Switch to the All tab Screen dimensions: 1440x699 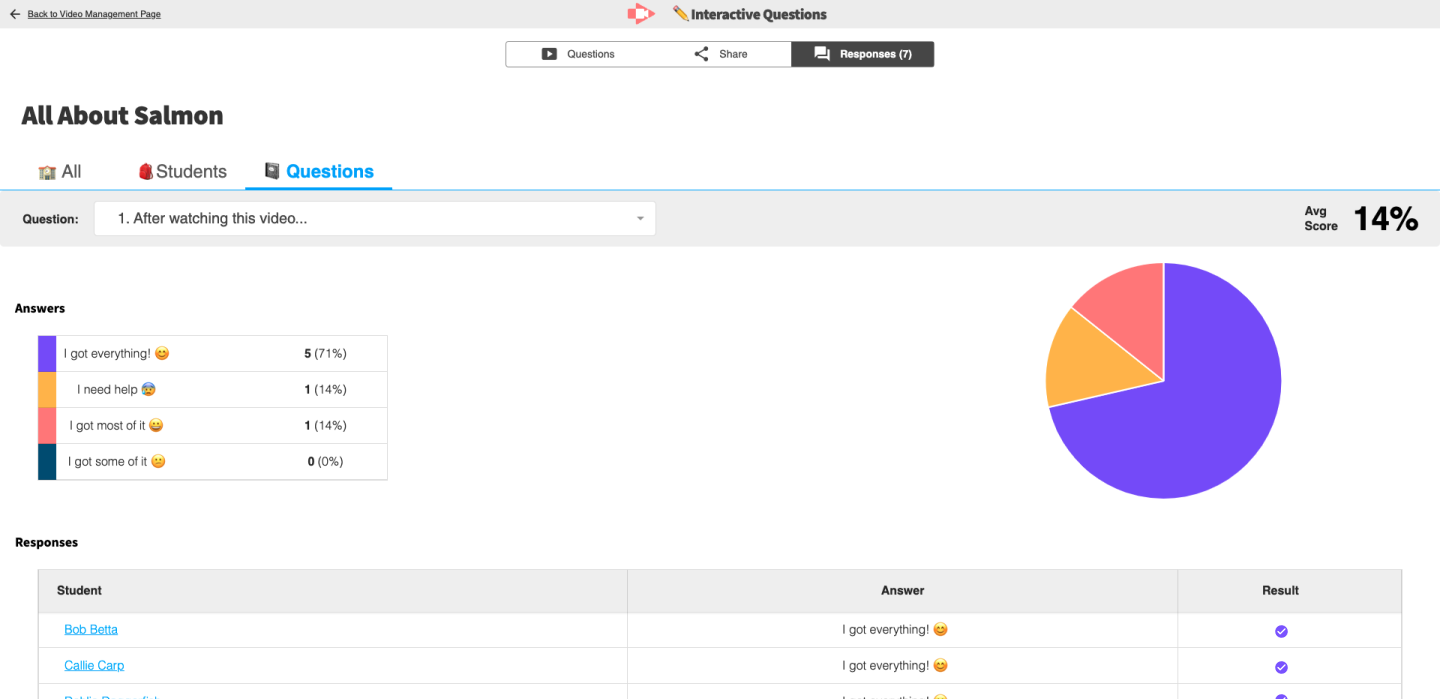coord(60,171)
